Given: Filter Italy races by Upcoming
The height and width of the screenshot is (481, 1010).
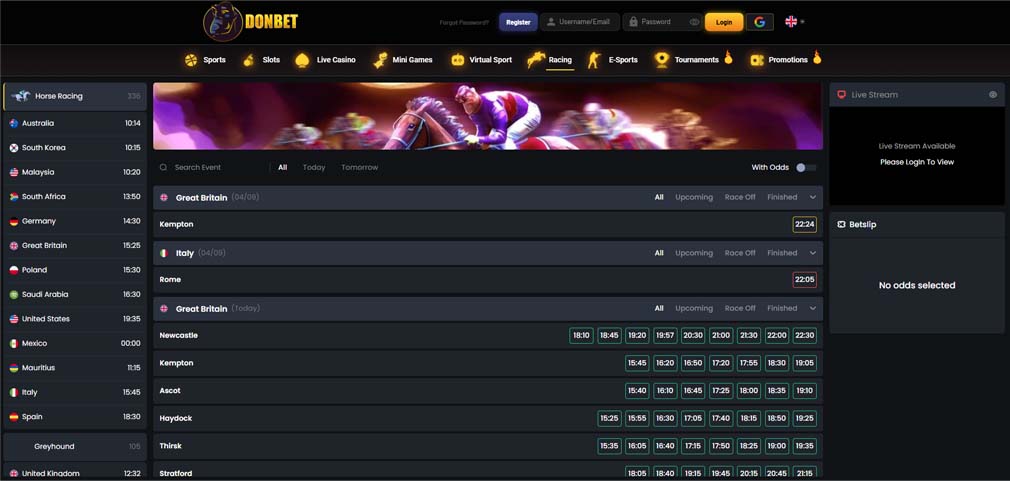Looking at the screenshot, I should coord(694,253).
